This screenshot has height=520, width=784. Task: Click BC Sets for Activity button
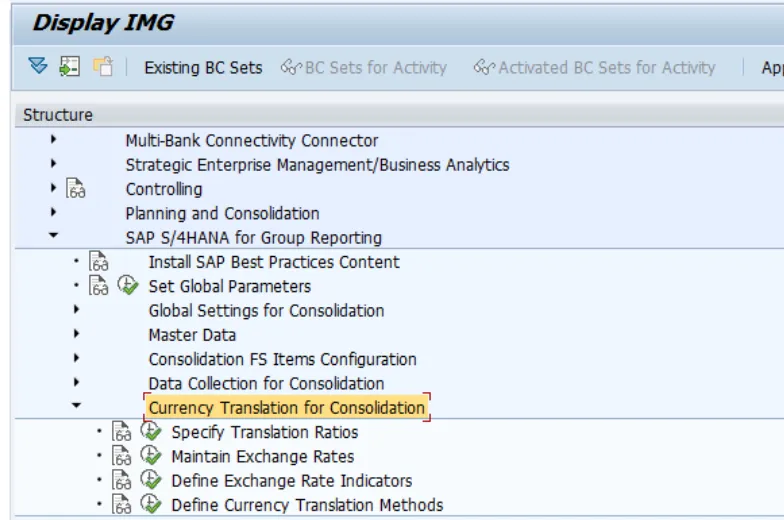click(364, 68)
